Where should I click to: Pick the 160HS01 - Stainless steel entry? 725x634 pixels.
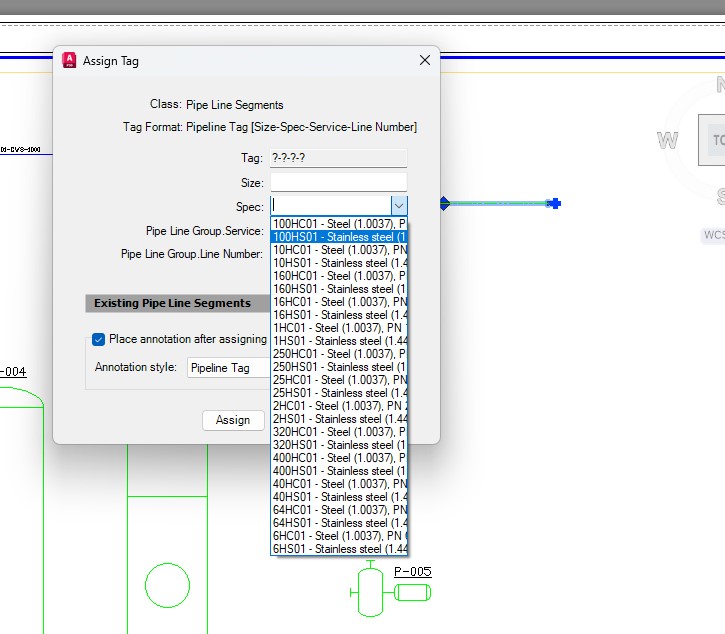coord(339,289)
